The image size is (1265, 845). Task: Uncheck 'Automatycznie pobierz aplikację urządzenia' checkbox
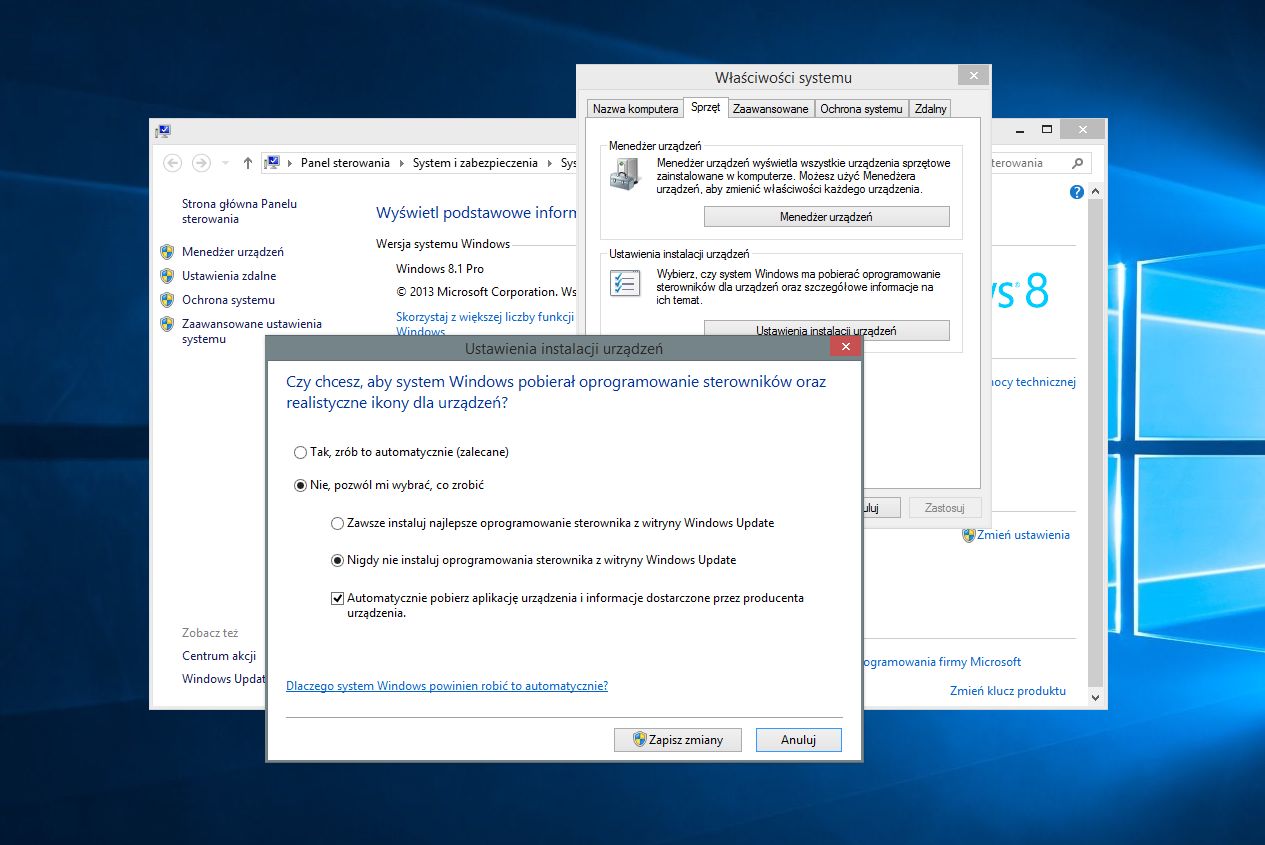point(337,598)
